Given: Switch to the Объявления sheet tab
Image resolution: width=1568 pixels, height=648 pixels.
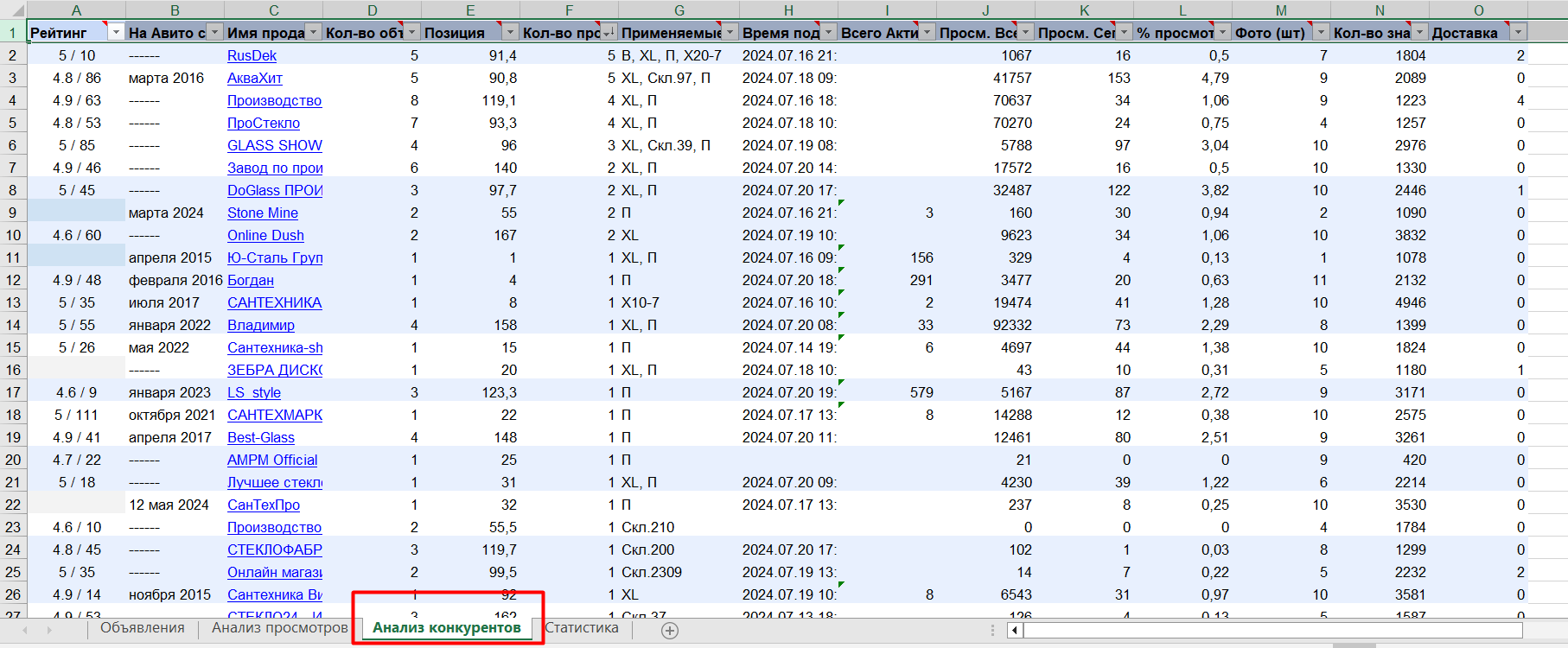Looking at the screenshot, I should [143, 628].
